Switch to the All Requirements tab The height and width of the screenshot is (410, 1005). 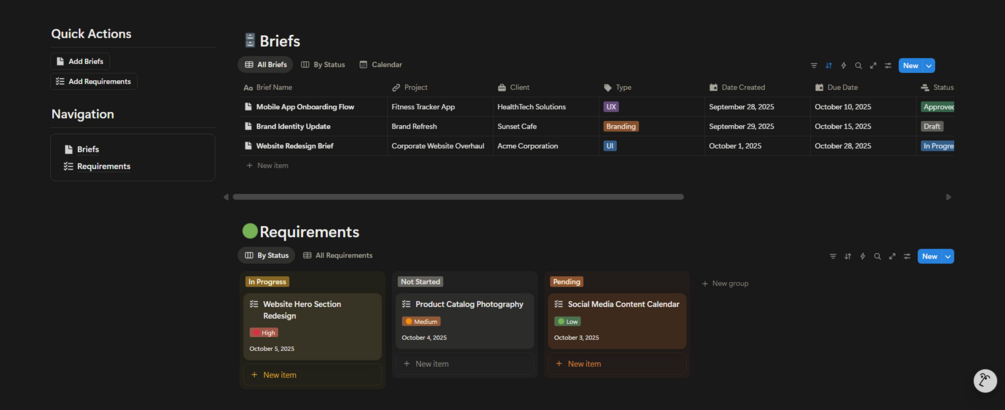[x=338, y=256]
